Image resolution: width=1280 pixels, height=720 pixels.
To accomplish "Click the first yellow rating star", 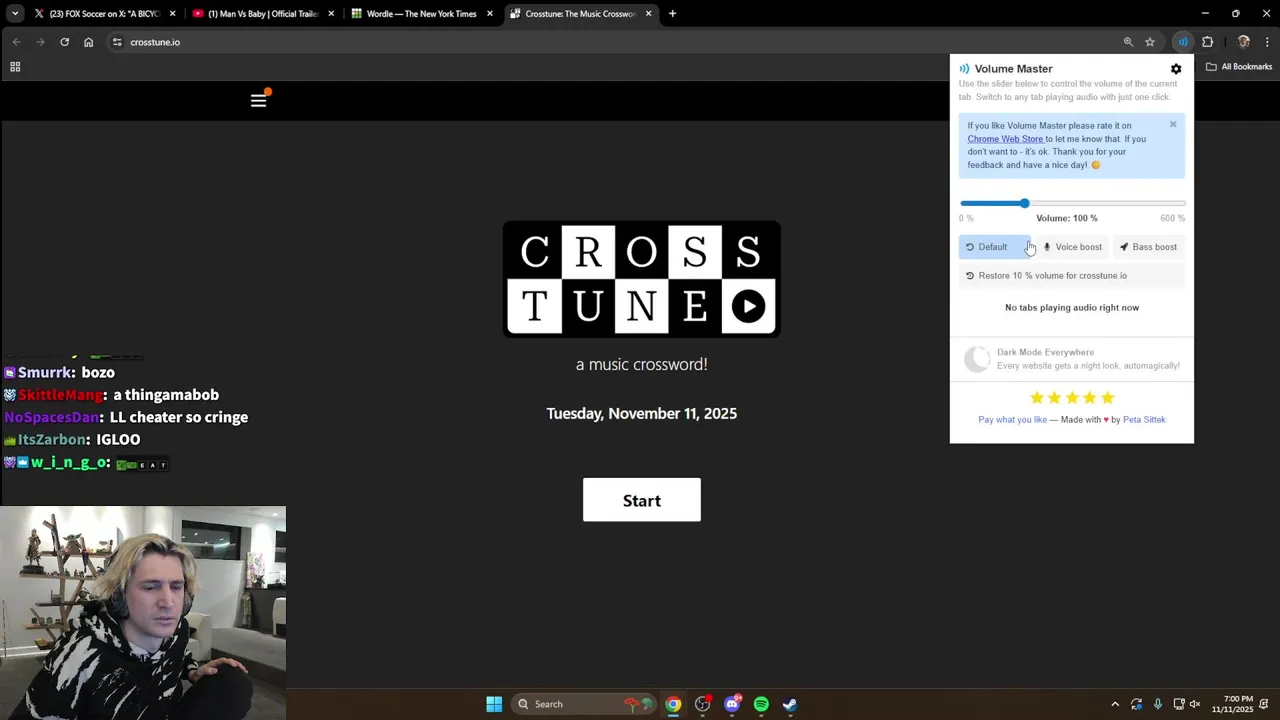I will (1037, 398).
